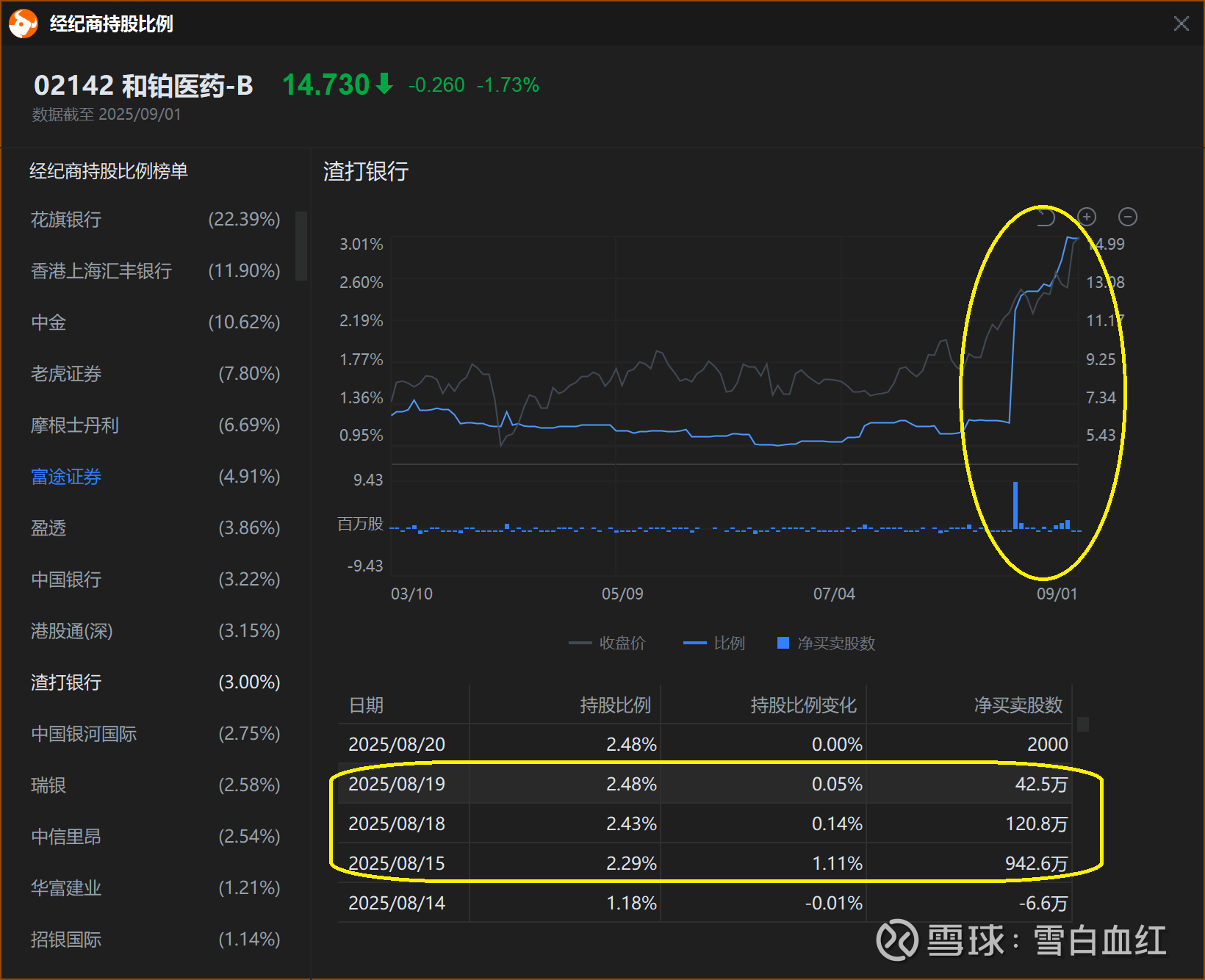Click the 1.11% holding change value
1205x980 pixels.
pos(837,863)
